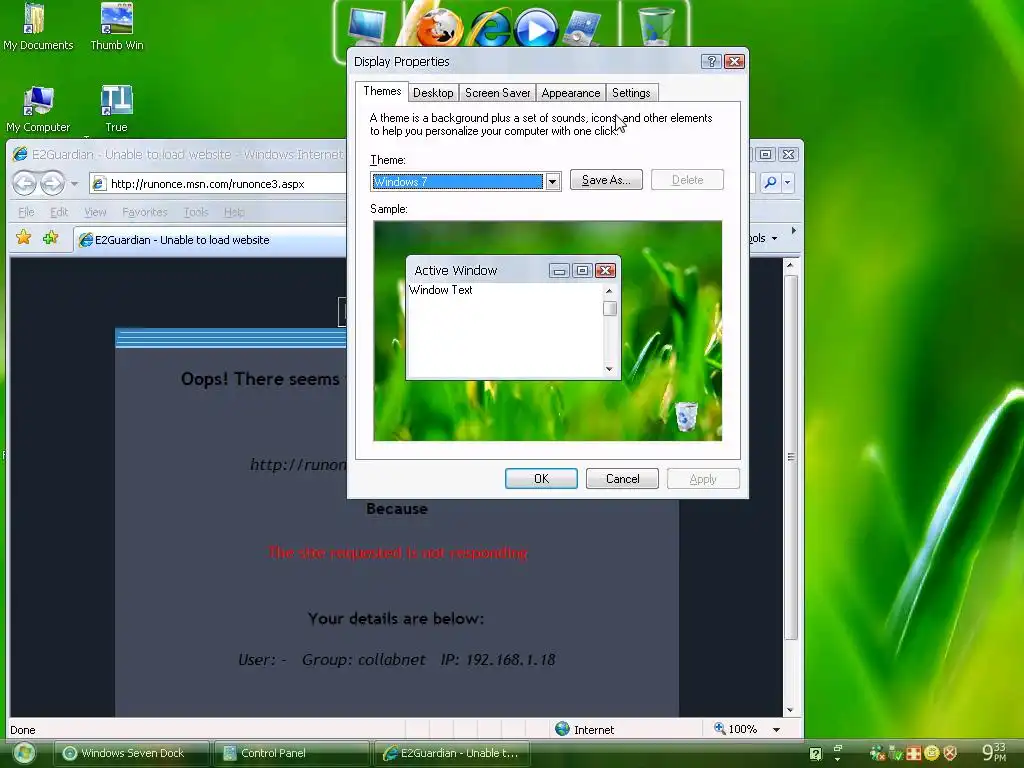
Task: Switch to the Appearance tab
Action: tap(571, 93)
